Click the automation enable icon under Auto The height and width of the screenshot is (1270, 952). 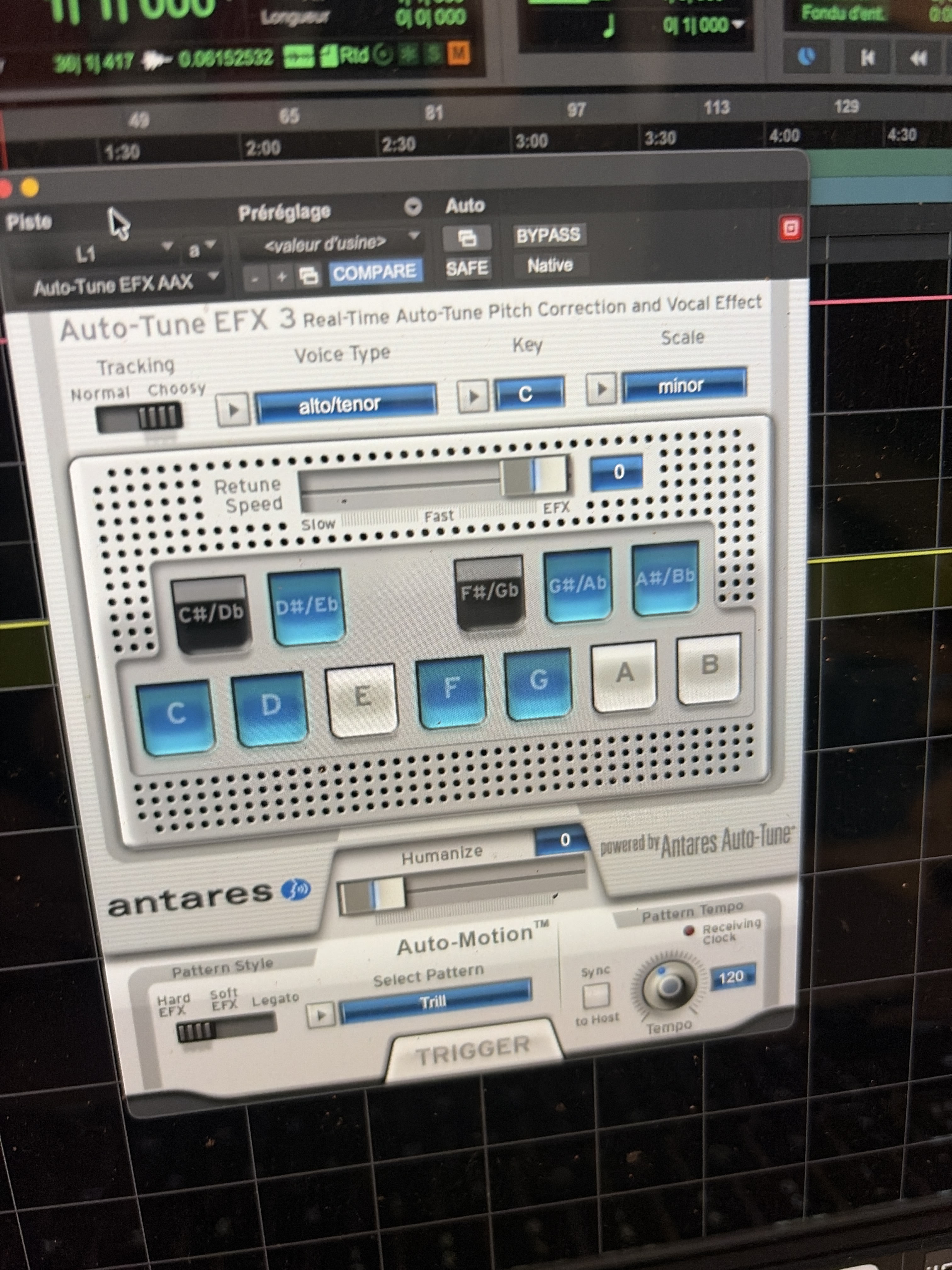click(467, 238)
